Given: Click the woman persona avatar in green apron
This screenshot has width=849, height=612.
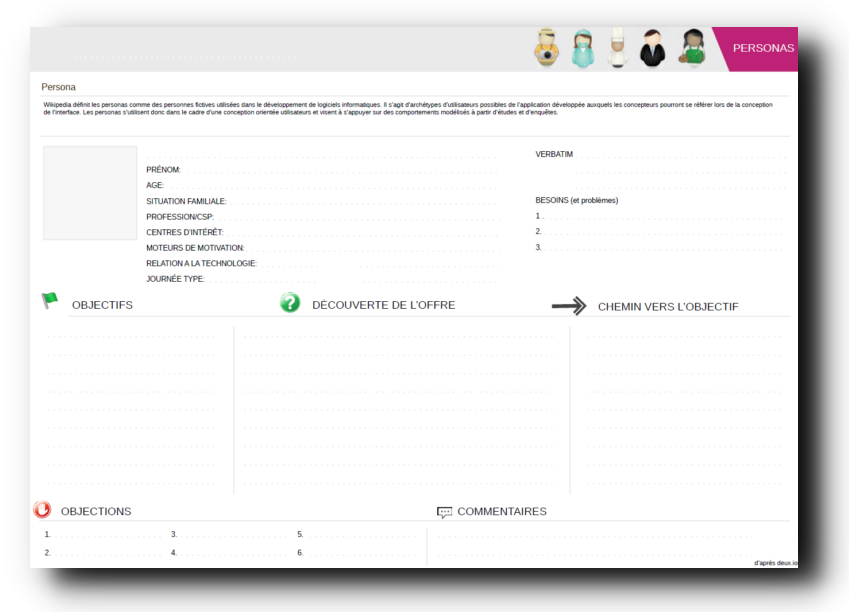Looking at the screenshot, I should [692, 48].
